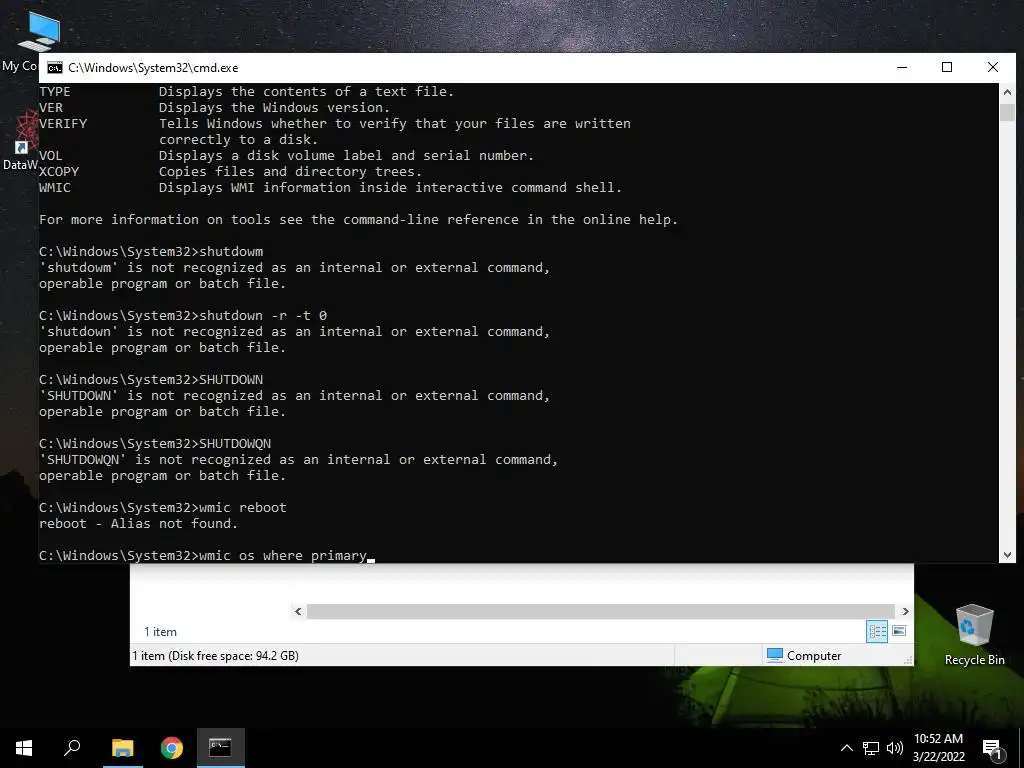Click Explorer horizontal scrollbar right arrow
Image resolution: width=1024 pixels, height=768 pixels.
[905, 611]
